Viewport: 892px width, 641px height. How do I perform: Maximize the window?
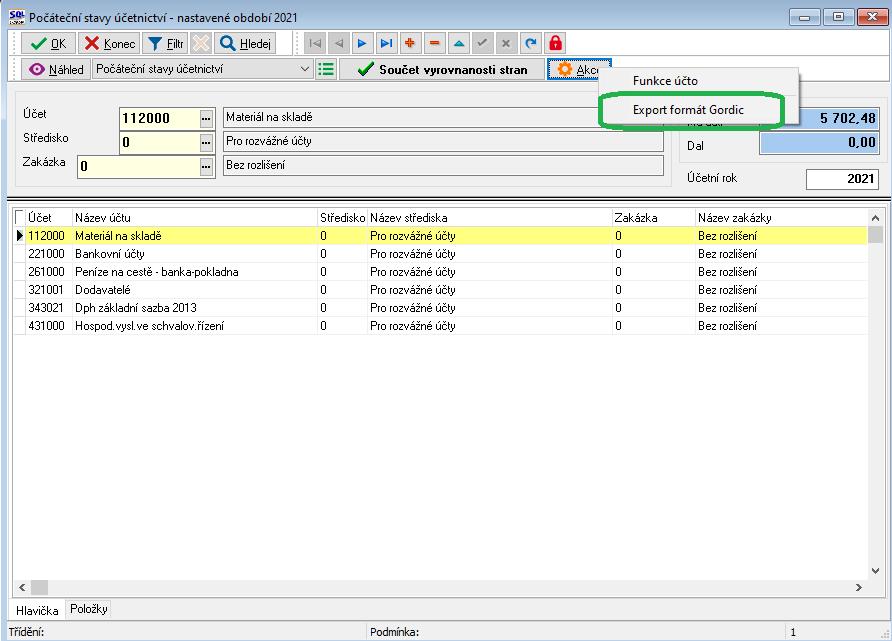(x=838, y=17)
